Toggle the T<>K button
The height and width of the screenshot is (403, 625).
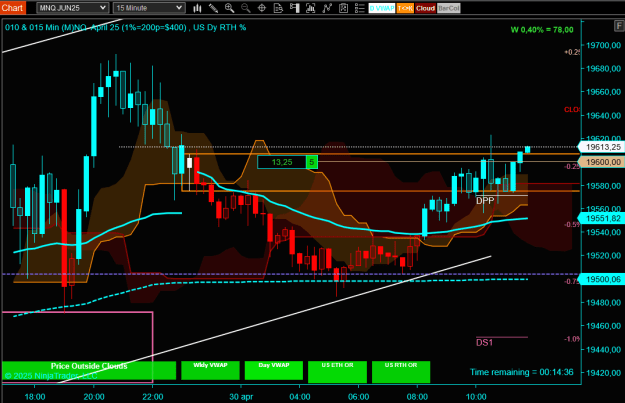(x=405, y=8)
